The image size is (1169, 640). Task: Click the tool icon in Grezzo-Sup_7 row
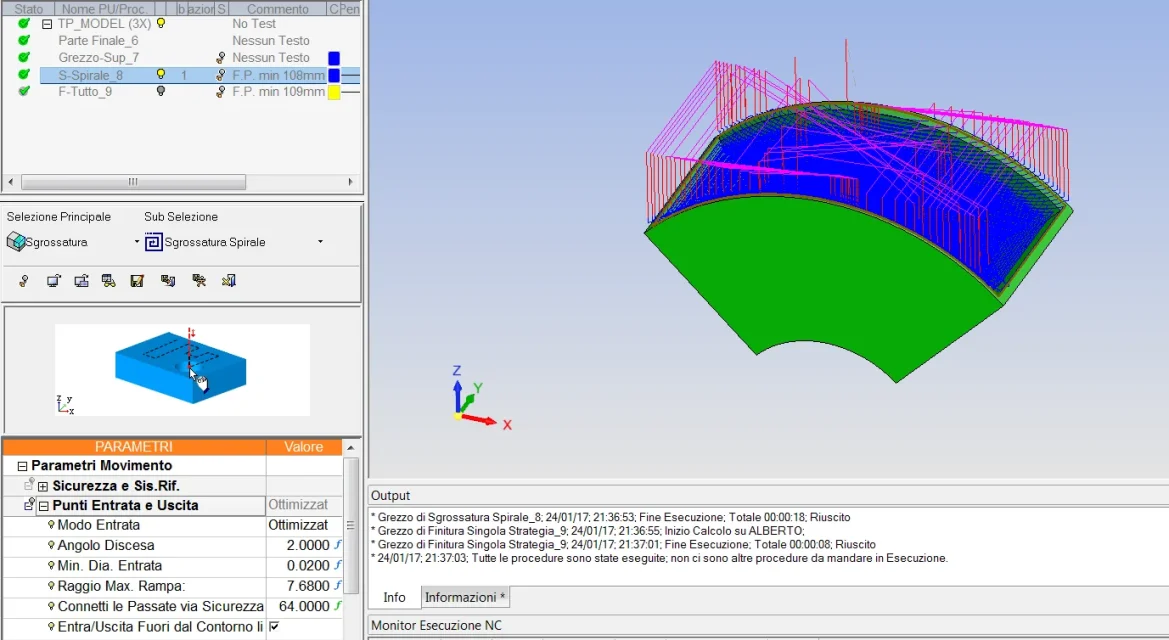click(221, 57)
